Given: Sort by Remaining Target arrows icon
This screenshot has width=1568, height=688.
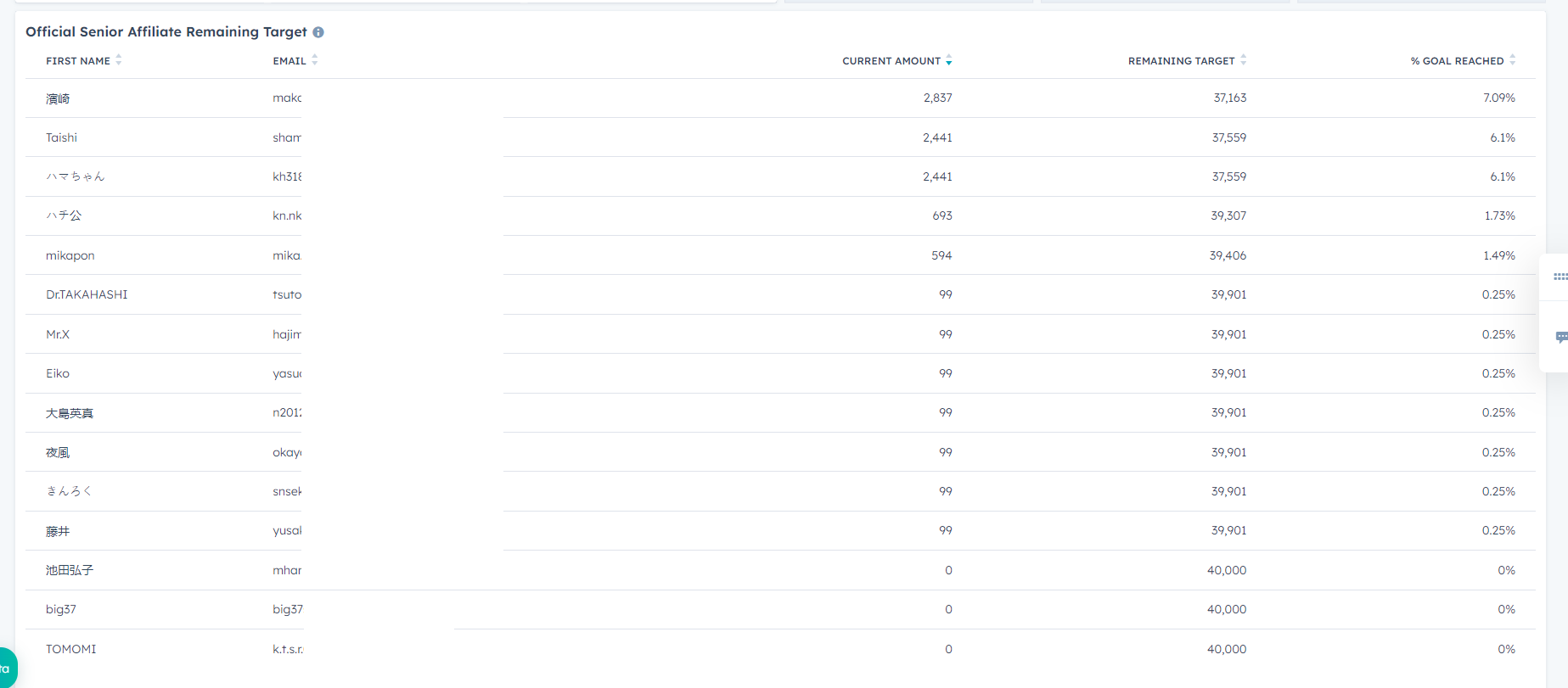Looking at the screenshot, I should 1244,60.
